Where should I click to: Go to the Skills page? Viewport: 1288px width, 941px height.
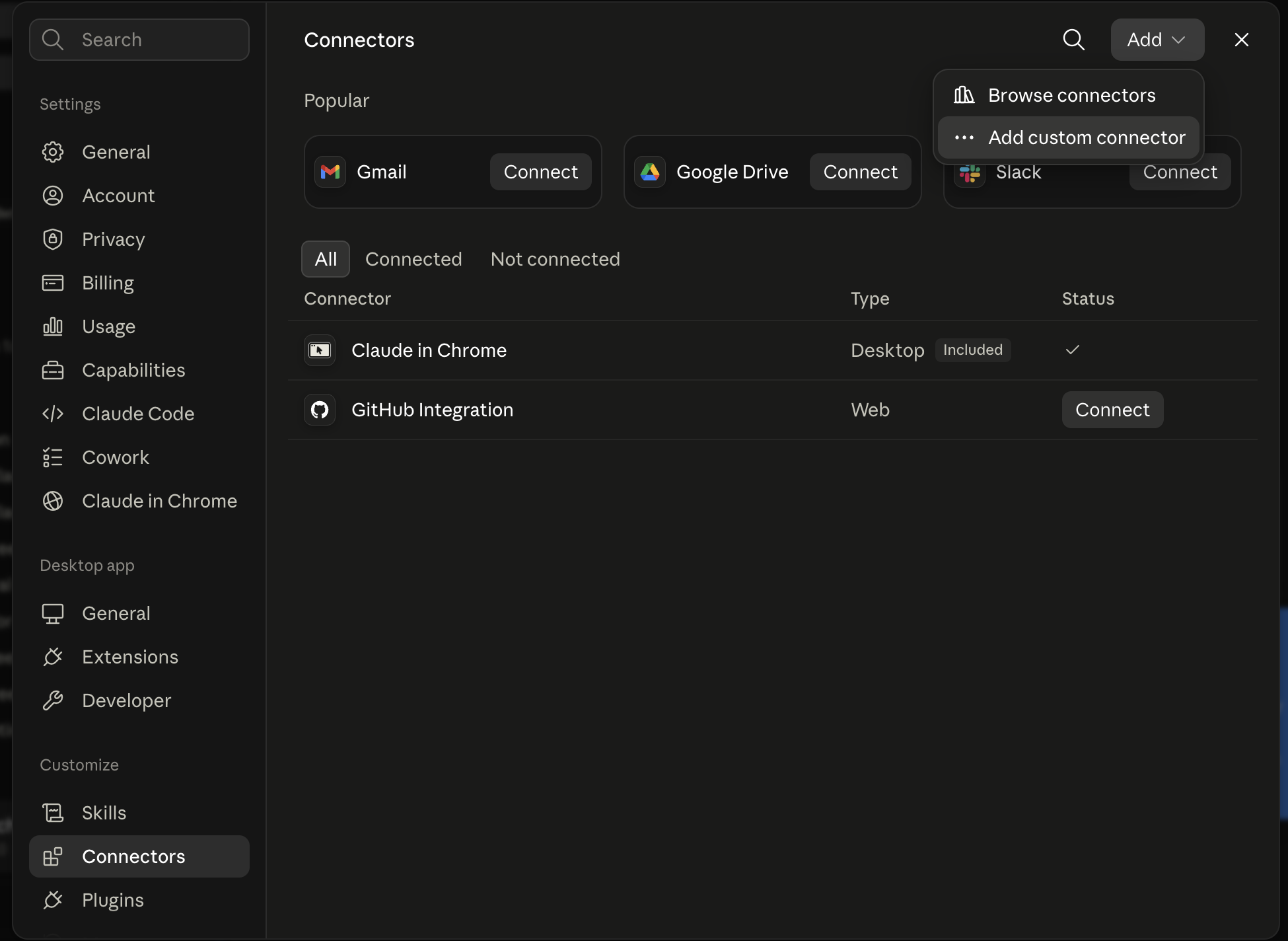(139, 813)
